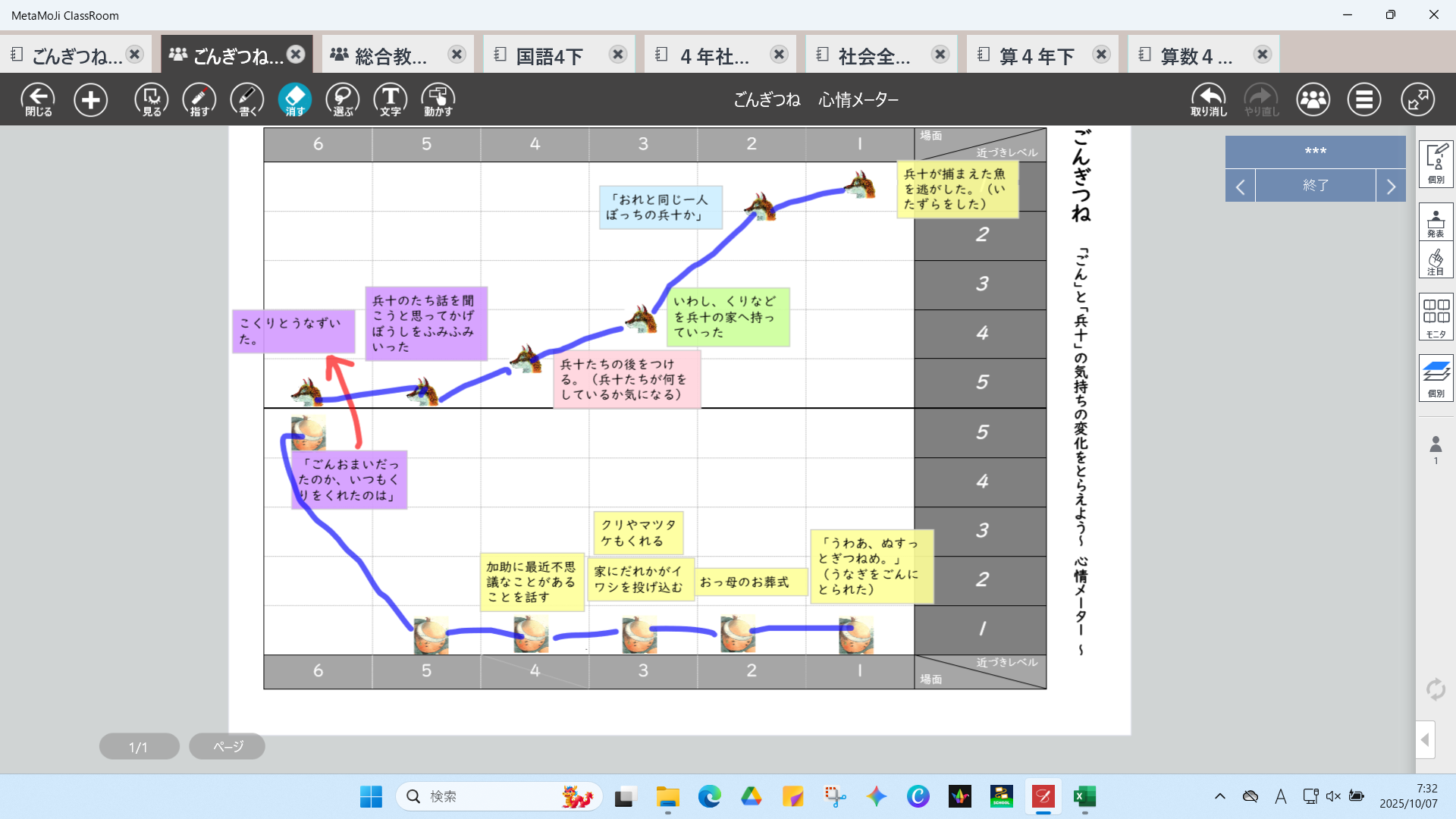
Task: Activate the 動かす move tool
Action: (438, 99)
